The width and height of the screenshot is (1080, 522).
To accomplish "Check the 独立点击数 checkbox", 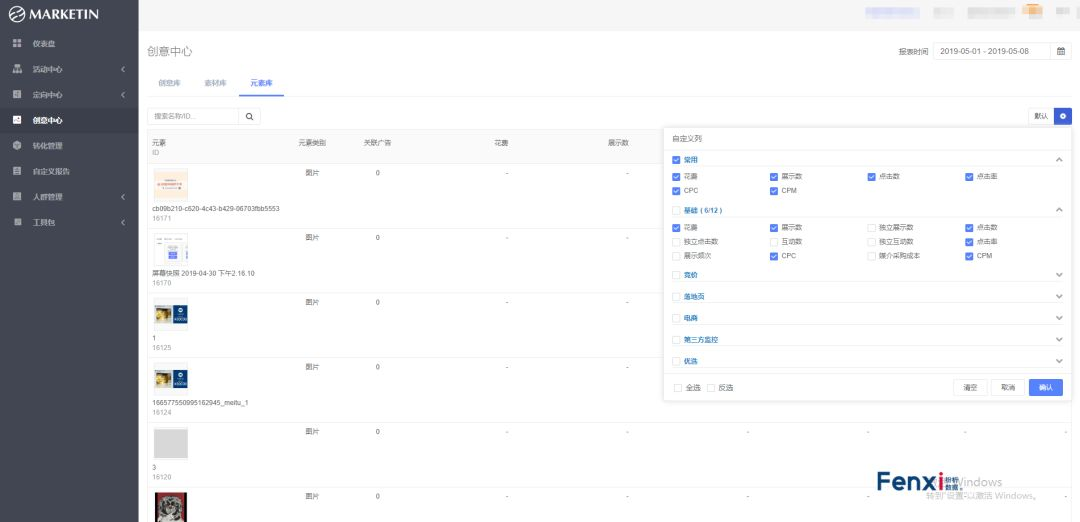I will 676,242.
